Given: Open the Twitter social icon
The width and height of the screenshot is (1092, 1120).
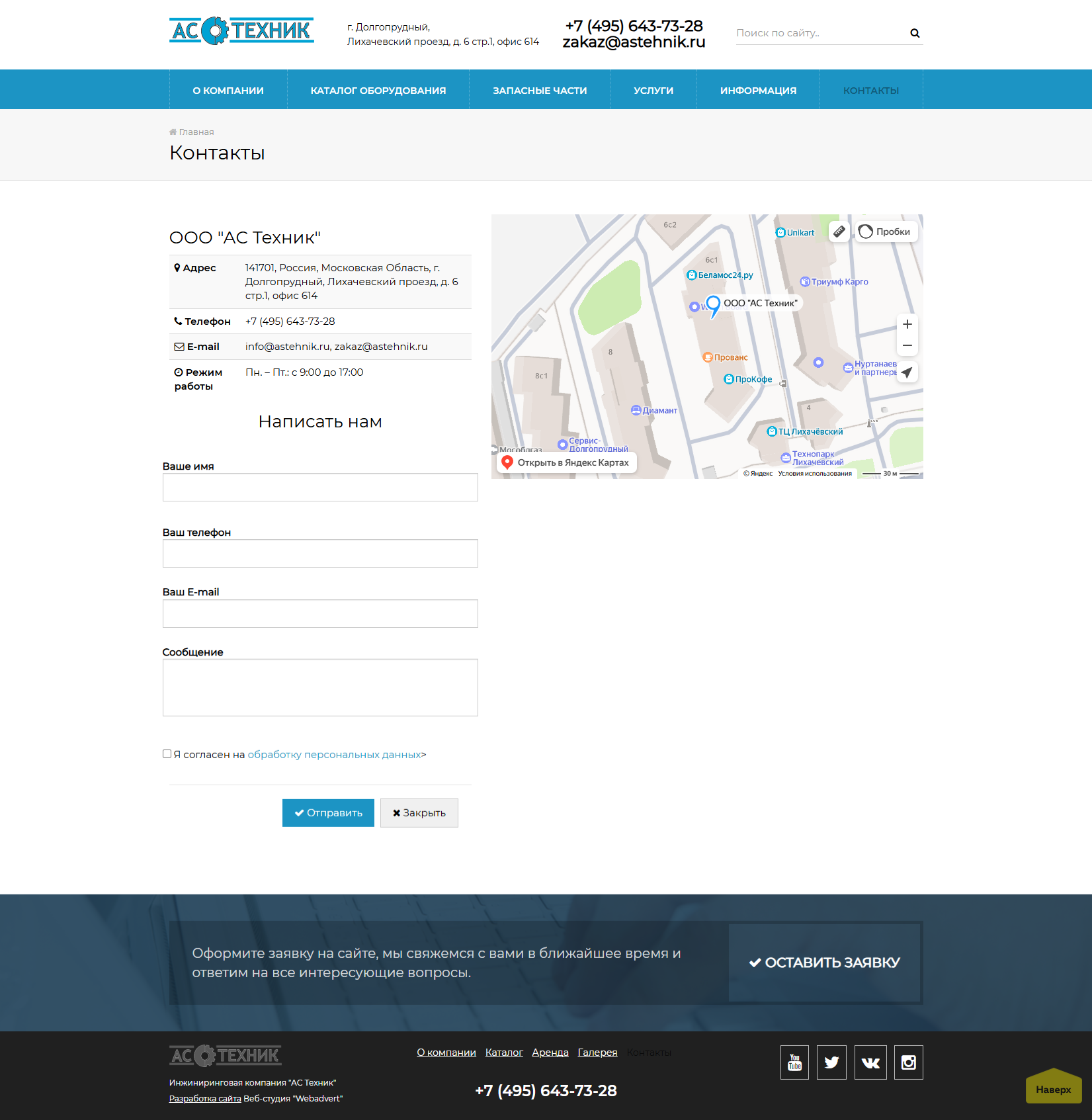Looking at the screenshot, I should tap(831, 1062).
